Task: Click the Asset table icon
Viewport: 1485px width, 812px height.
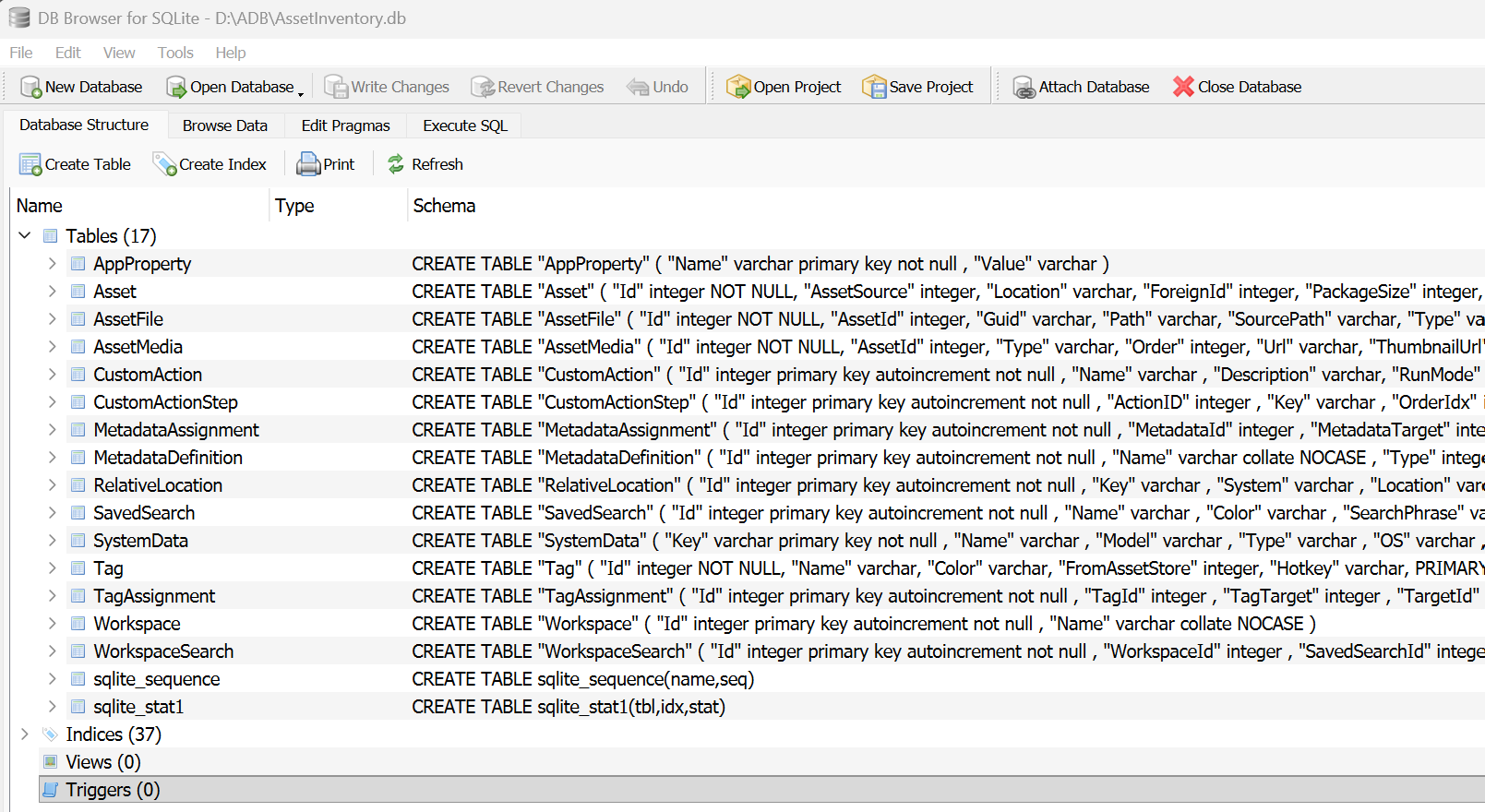Action: (x=78, y=292)
